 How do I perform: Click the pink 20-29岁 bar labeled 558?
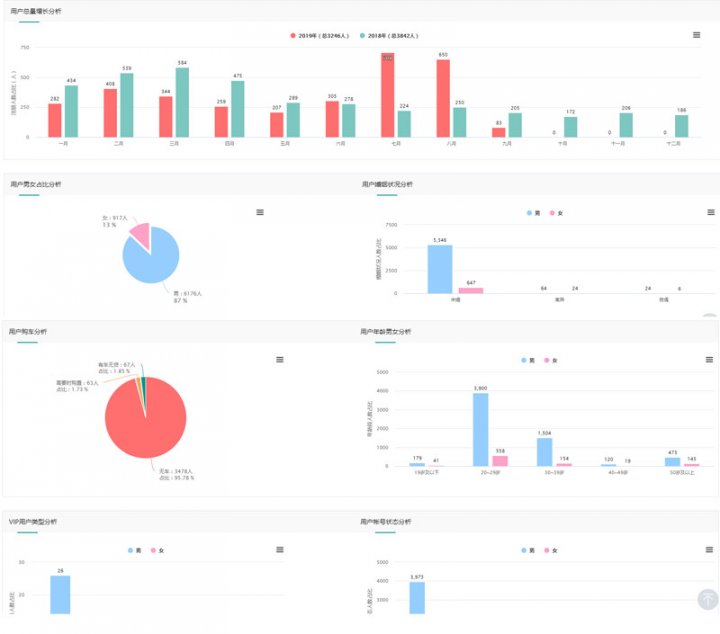500,461
